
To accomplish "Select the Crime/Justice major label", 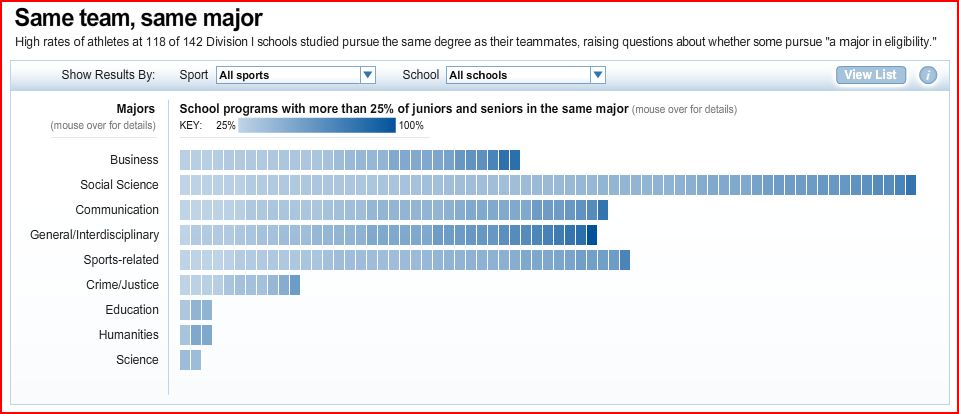I will (x=122, y=285).
